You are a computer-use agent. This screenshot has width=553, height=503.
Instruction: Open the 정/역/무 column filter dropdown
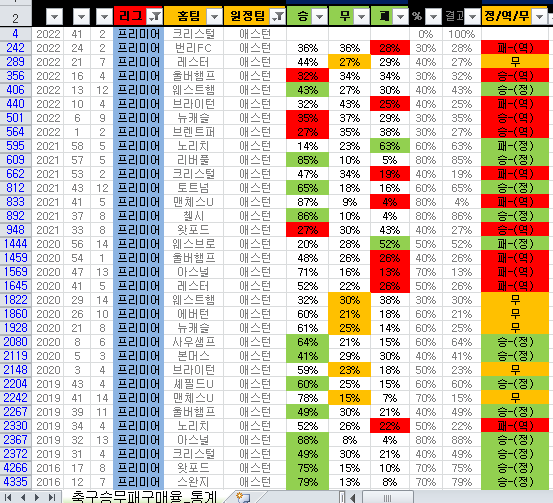[x=540, y=16]
